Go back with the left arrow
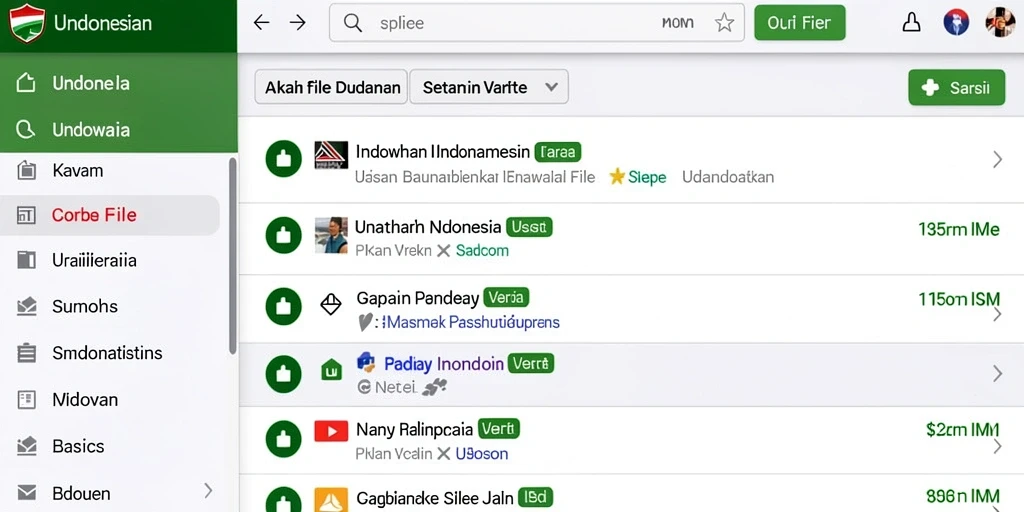This screenshot has height=512, width=1024. (x=261, y=23)
